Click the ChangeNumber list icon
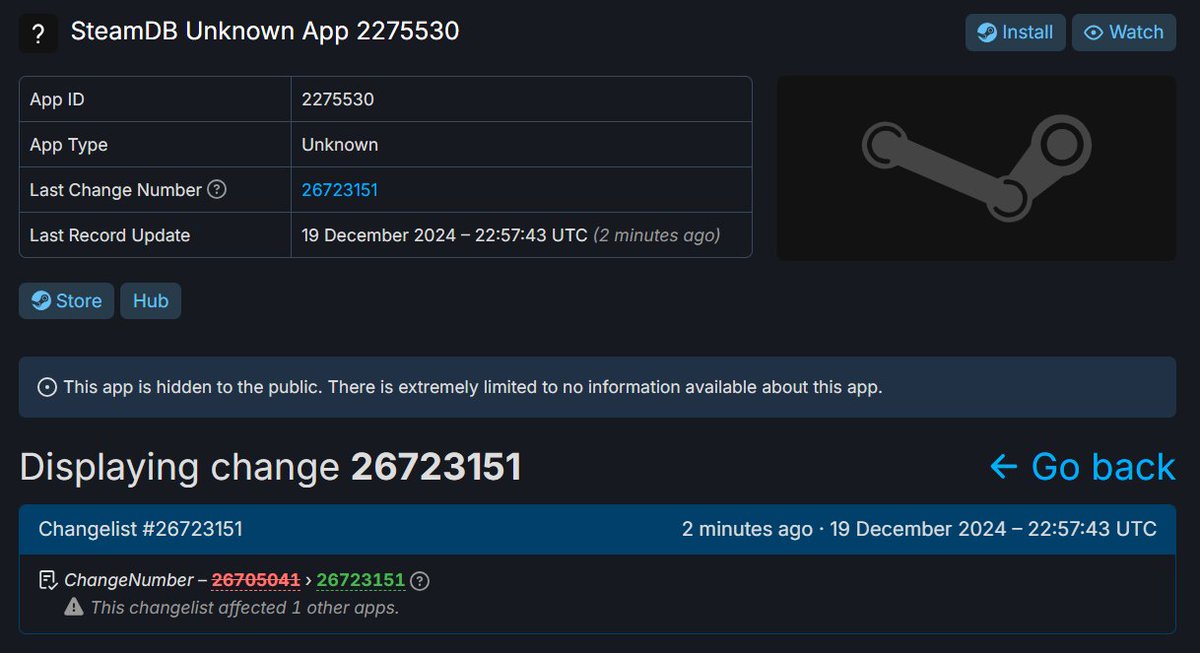1200x653 pixels. pyautogui.click(x=47, y=580)
